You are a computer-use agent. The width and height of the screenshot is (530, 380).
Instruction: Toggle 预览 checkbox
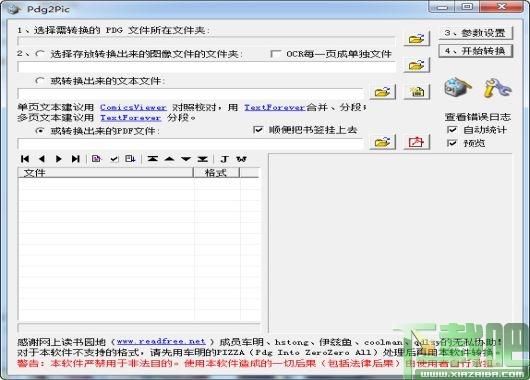(x=452, y=143)
